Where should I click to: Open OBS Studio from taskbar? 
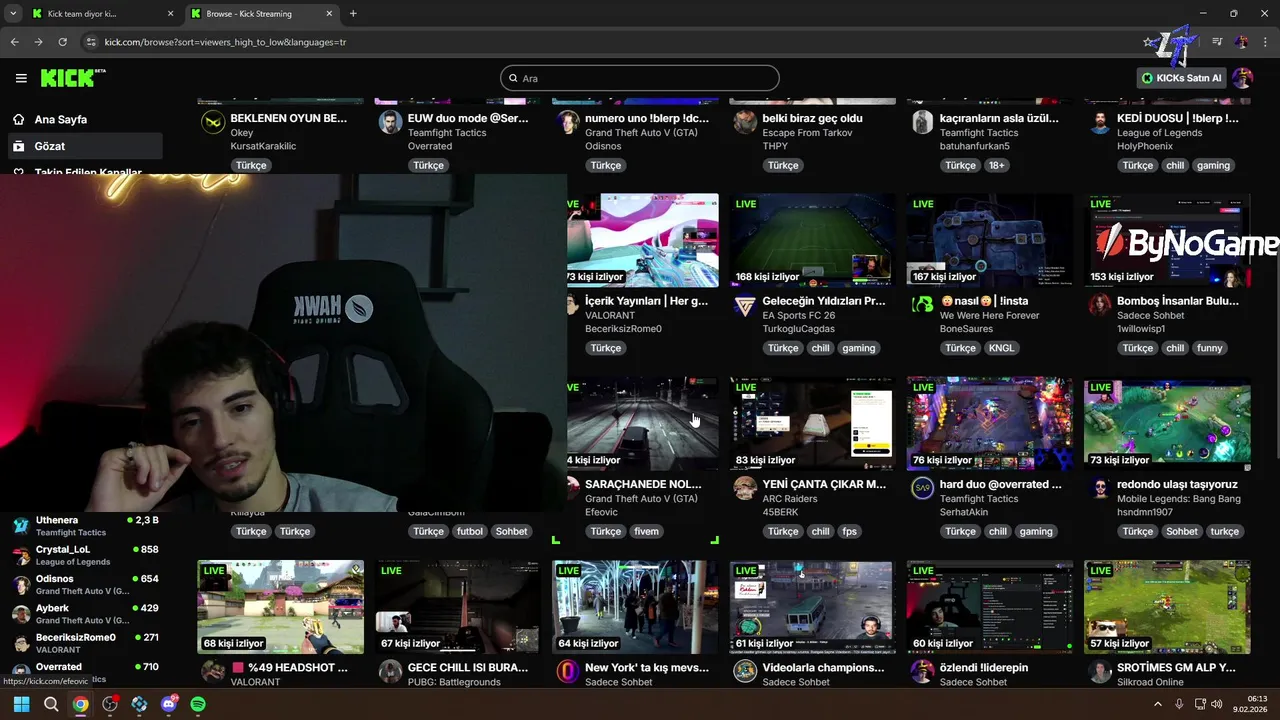[110, 704]
